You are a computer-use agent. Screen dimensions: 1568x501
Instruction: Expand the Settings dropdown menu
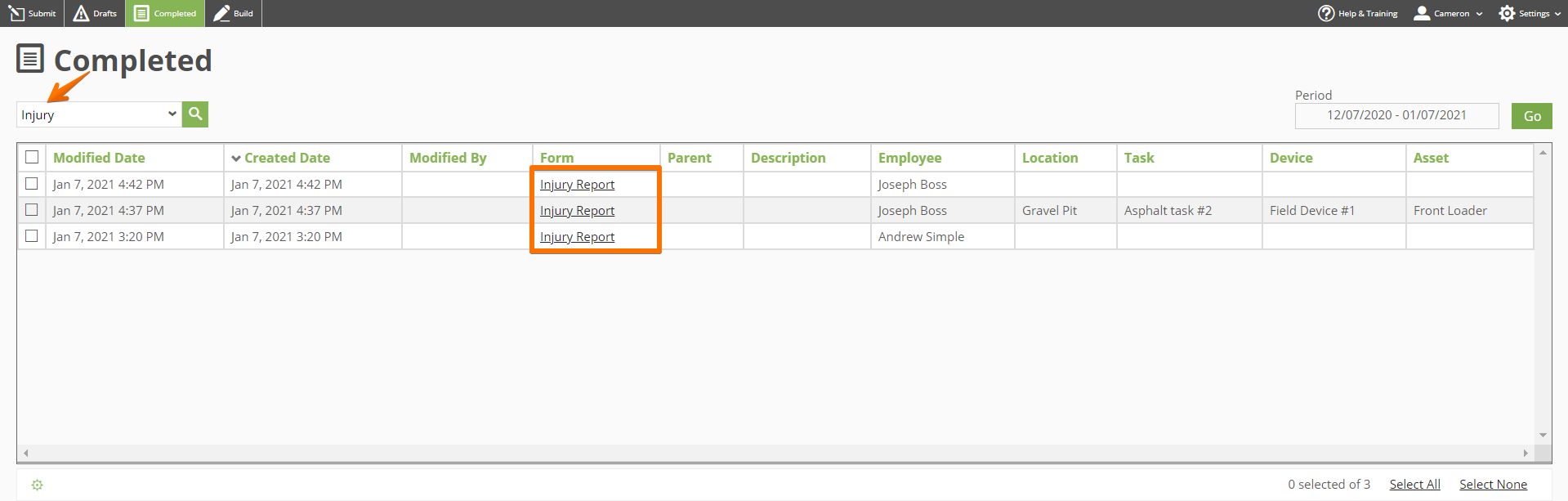[1557, 14]
